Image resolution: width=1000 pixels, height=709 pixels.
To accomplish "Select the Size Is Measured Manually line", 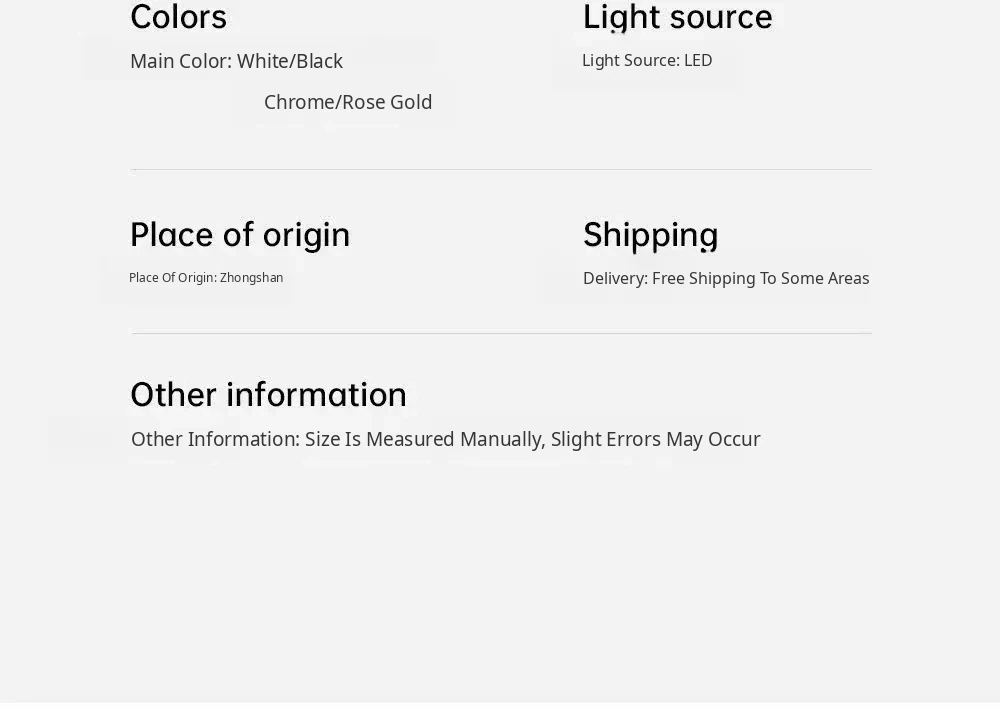I will point(445,439).
